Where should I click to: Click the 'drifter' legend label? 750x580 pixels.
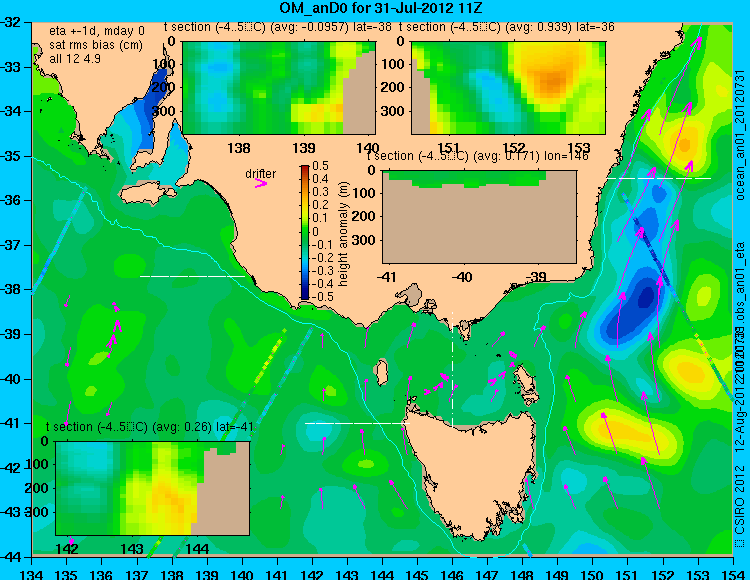pyautogui.click(x=261, y=174)
